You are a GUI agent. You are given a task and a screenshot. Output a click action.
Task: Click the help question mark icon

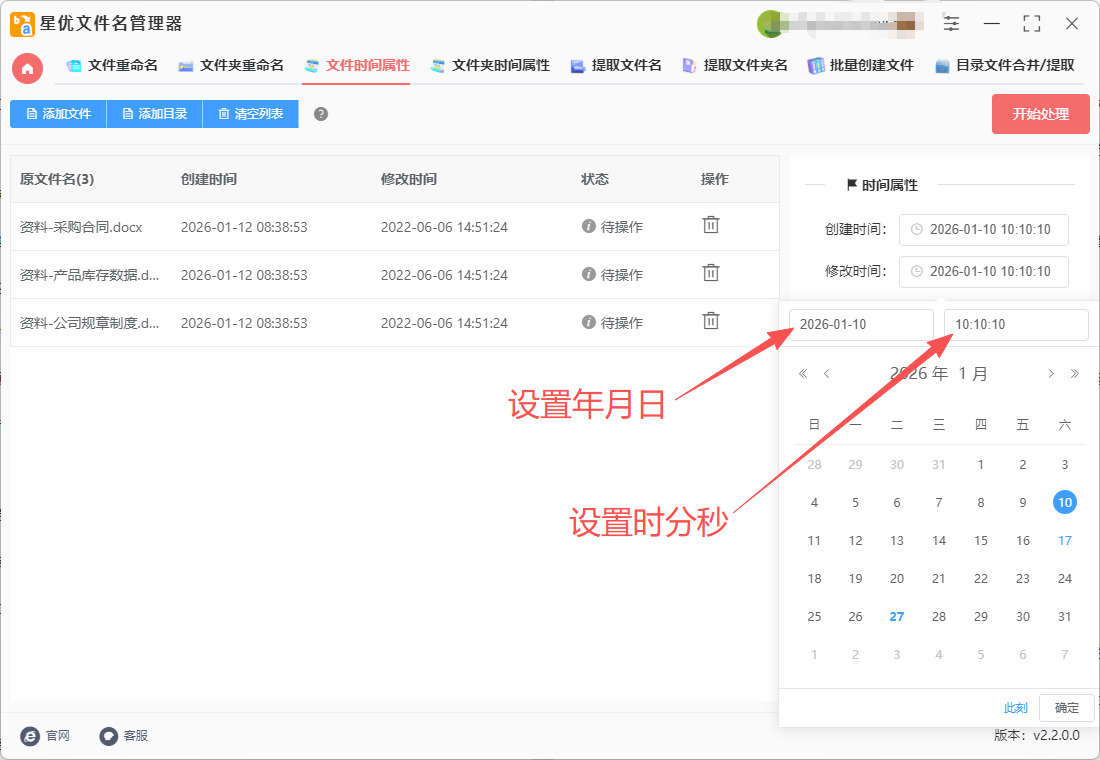coord(321,114)
